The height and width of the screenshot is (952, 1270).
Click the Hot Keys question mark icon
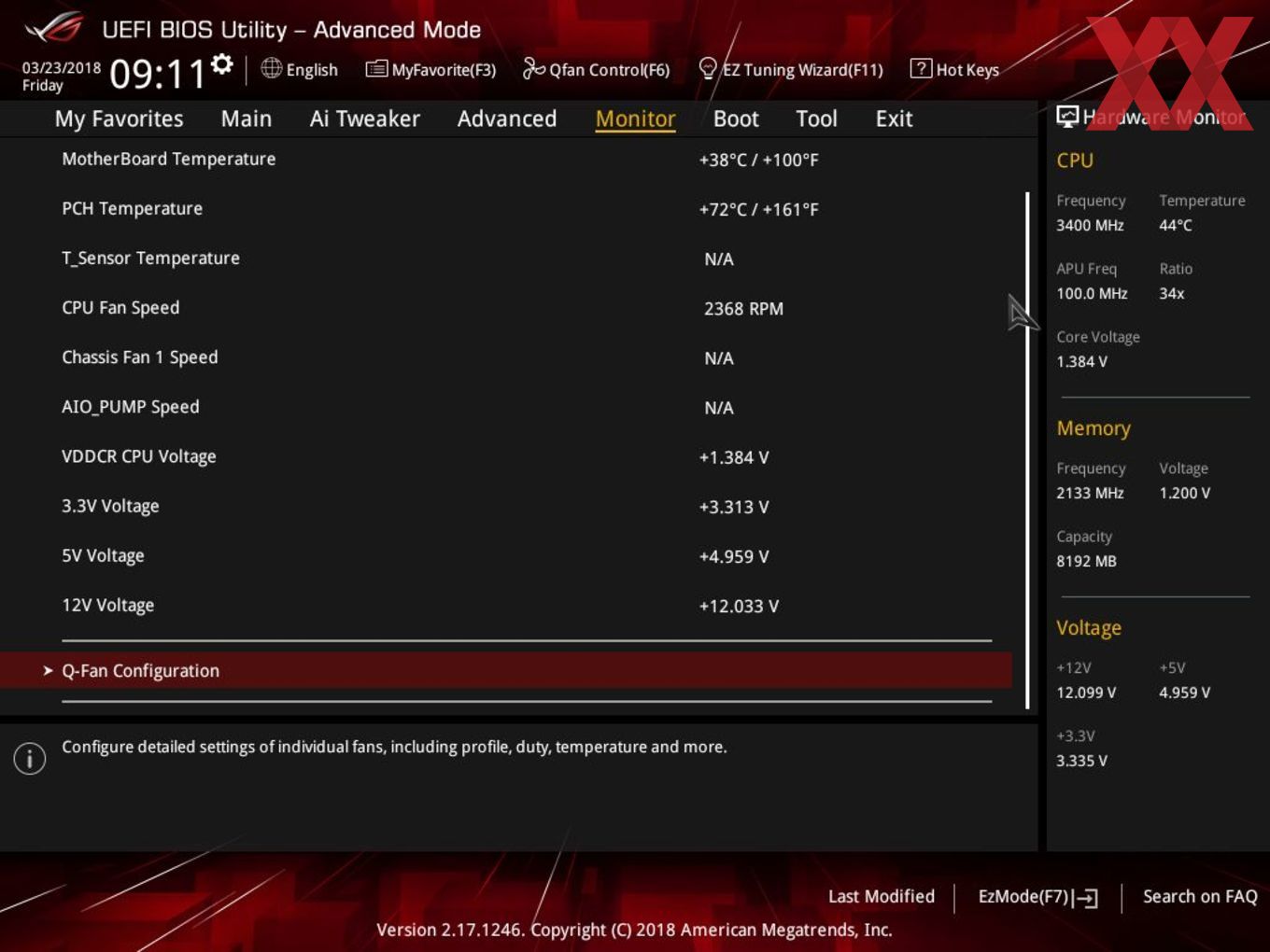pos(921,68)
